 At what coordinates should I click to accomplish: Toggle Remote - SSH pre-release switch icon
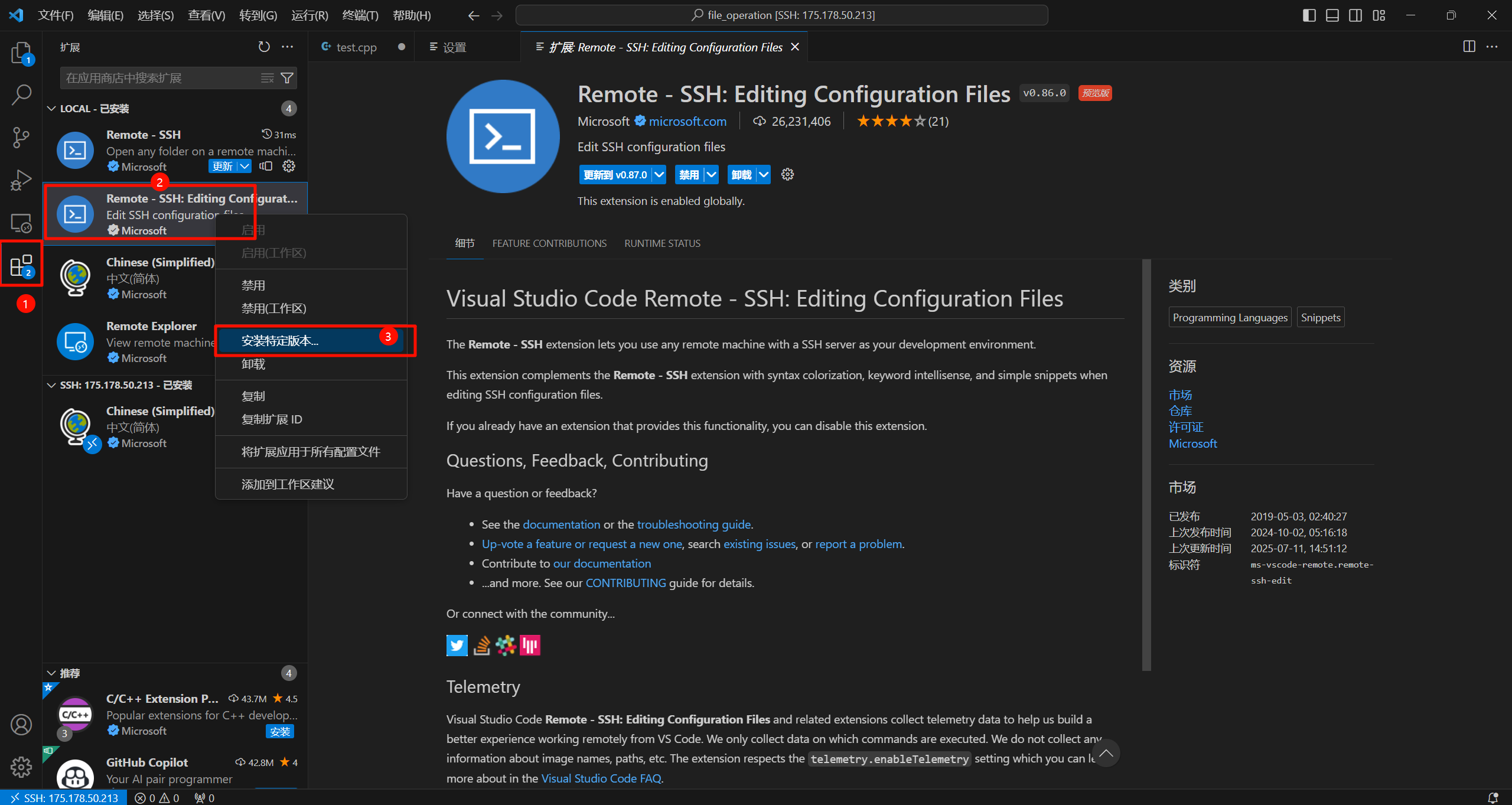(x=266, y=167)
